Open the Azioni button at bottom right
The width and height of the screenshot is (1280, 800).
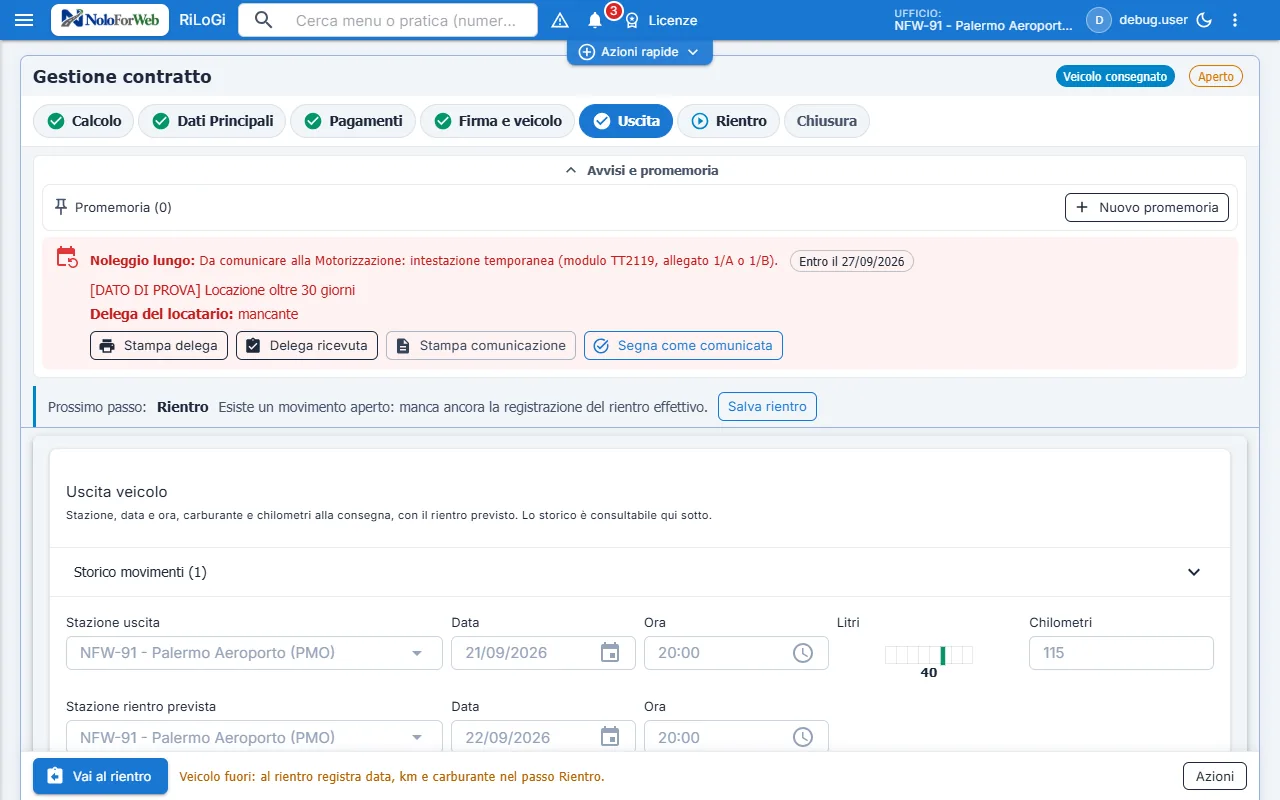click(1215, 776)
